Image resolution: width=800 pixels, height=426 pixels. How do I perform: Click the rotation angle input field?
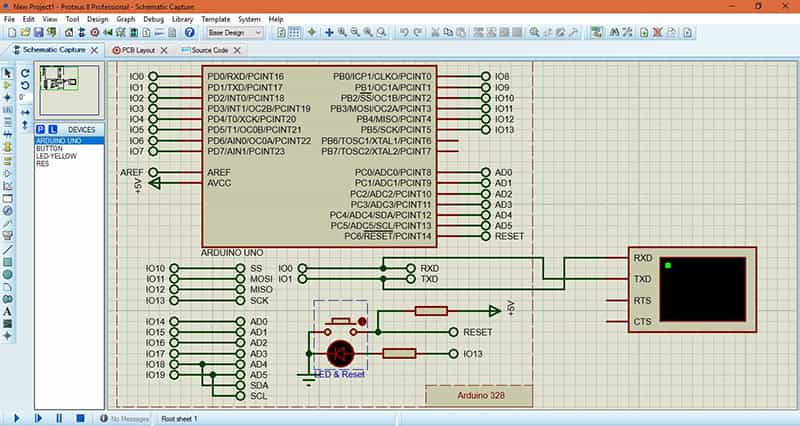point(25,97)
